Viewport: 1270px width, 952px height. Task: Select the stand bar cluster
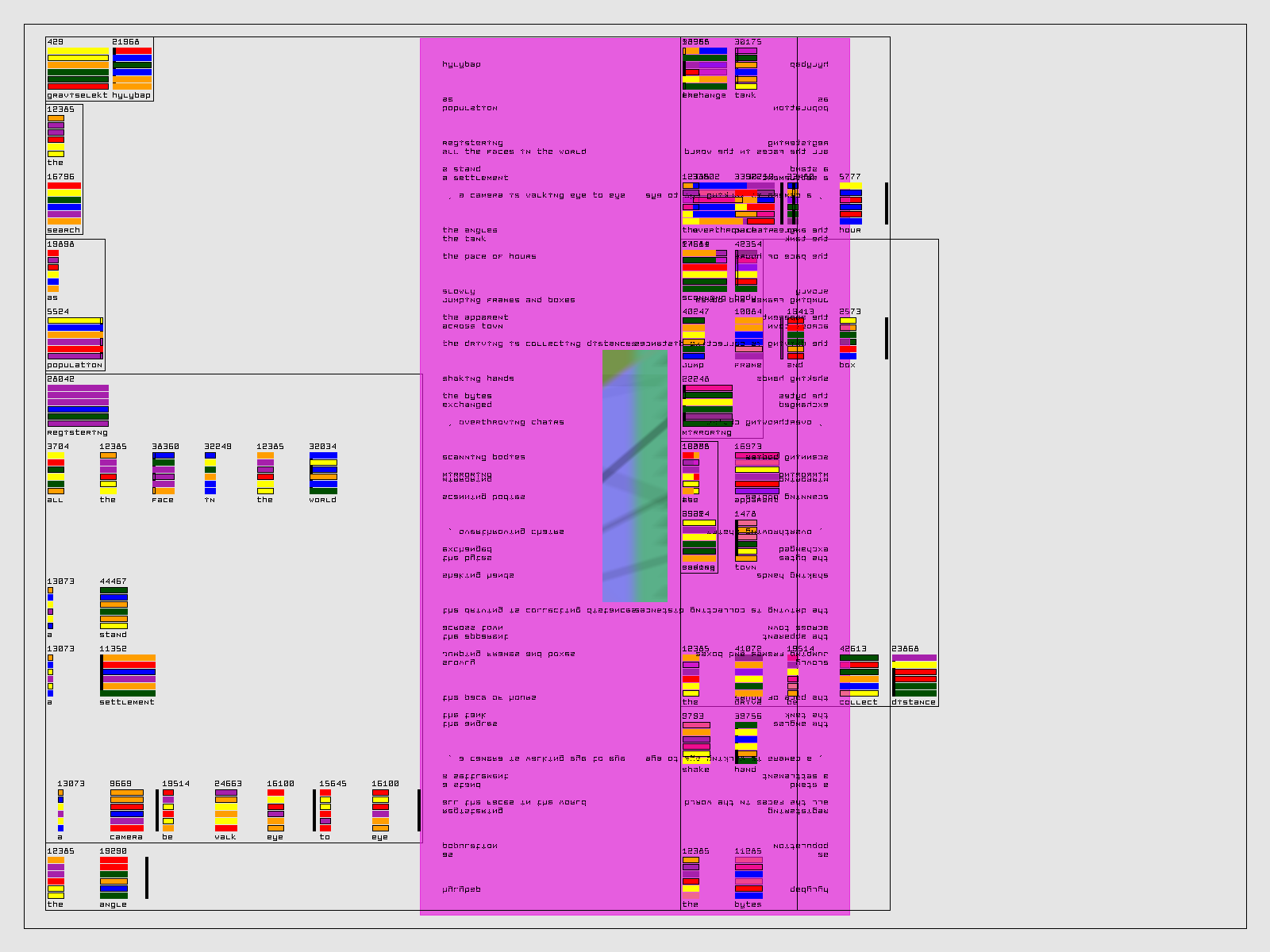pyautogui.click(x=114, y=608)
